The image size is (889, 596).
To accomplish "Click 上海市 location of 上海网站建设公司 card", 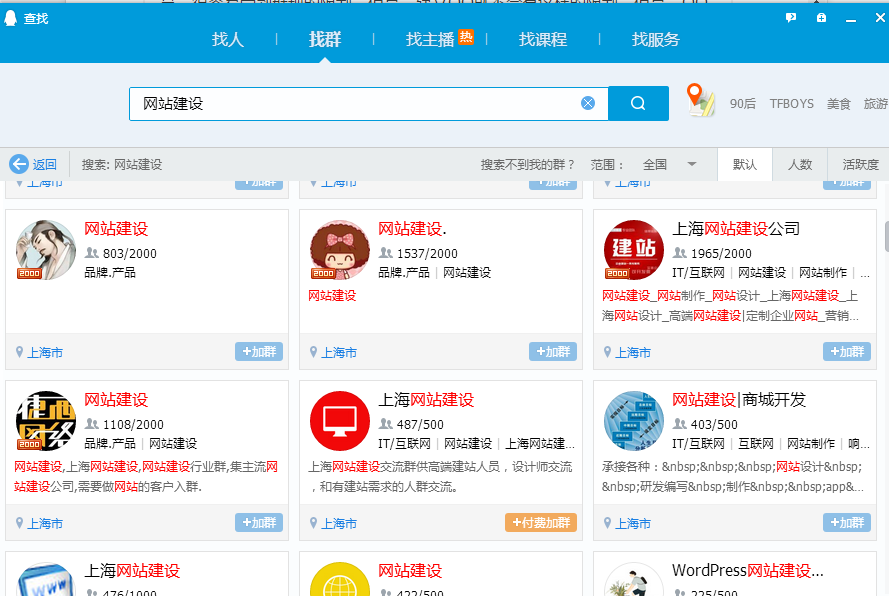I will pos(633,353).
